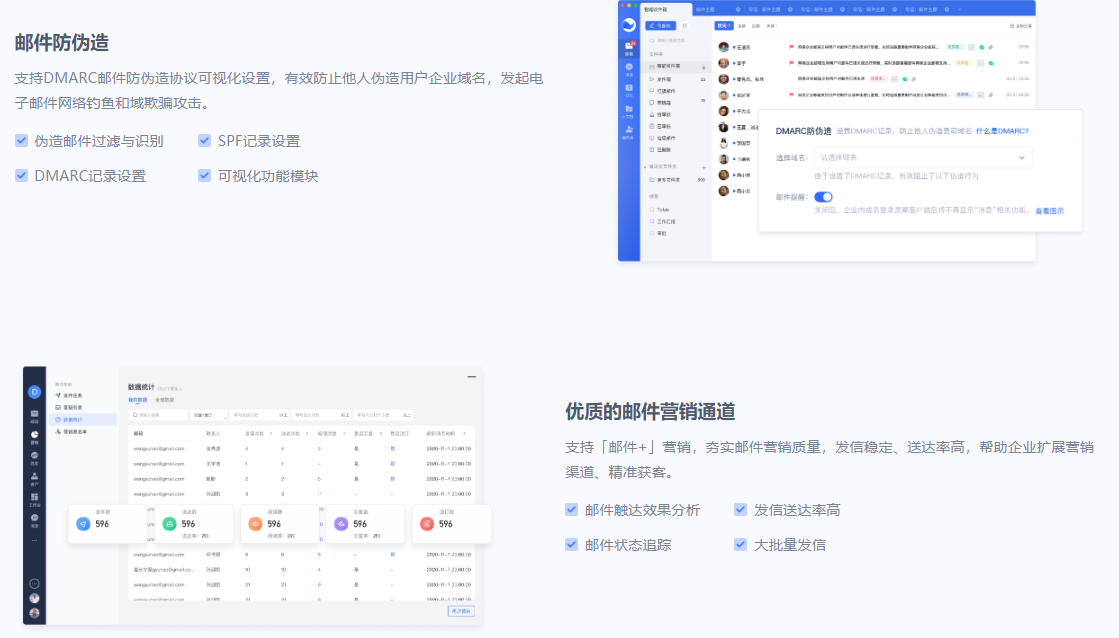
Task: Click the orange eye read-count icon
Action: [x=255, y=524]
